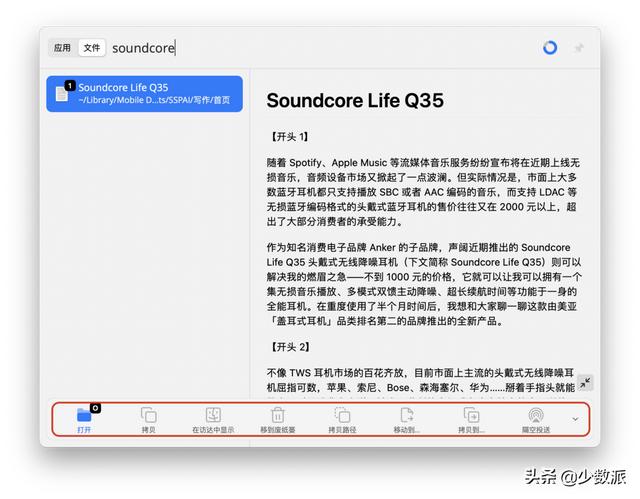
Task: Switch to the 文件 (Files) tab
Action: [x=92, y=48]
